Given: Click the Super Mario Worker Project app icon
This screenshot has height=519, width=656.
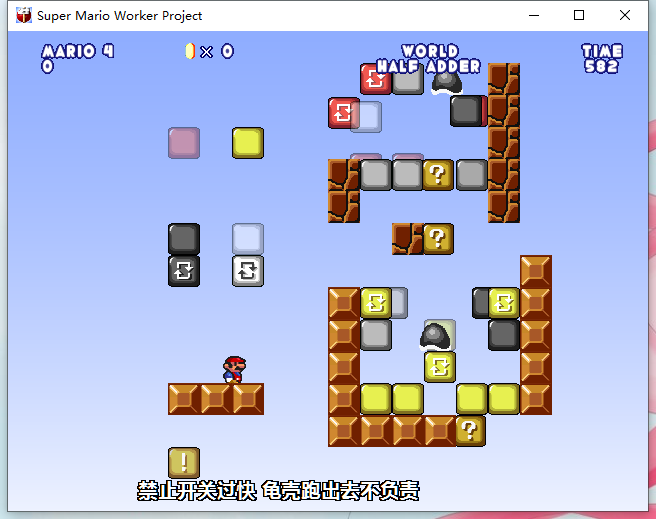Looking at the screenshot, I should (x=24, y=15).
